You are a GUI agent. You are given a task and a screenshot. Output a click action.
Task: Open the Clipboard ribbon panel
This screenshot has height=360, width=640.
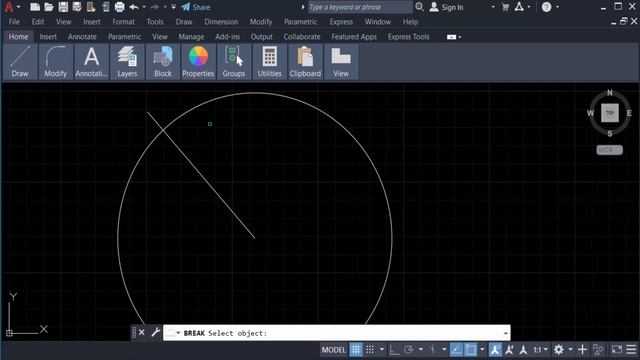[305, 62]
